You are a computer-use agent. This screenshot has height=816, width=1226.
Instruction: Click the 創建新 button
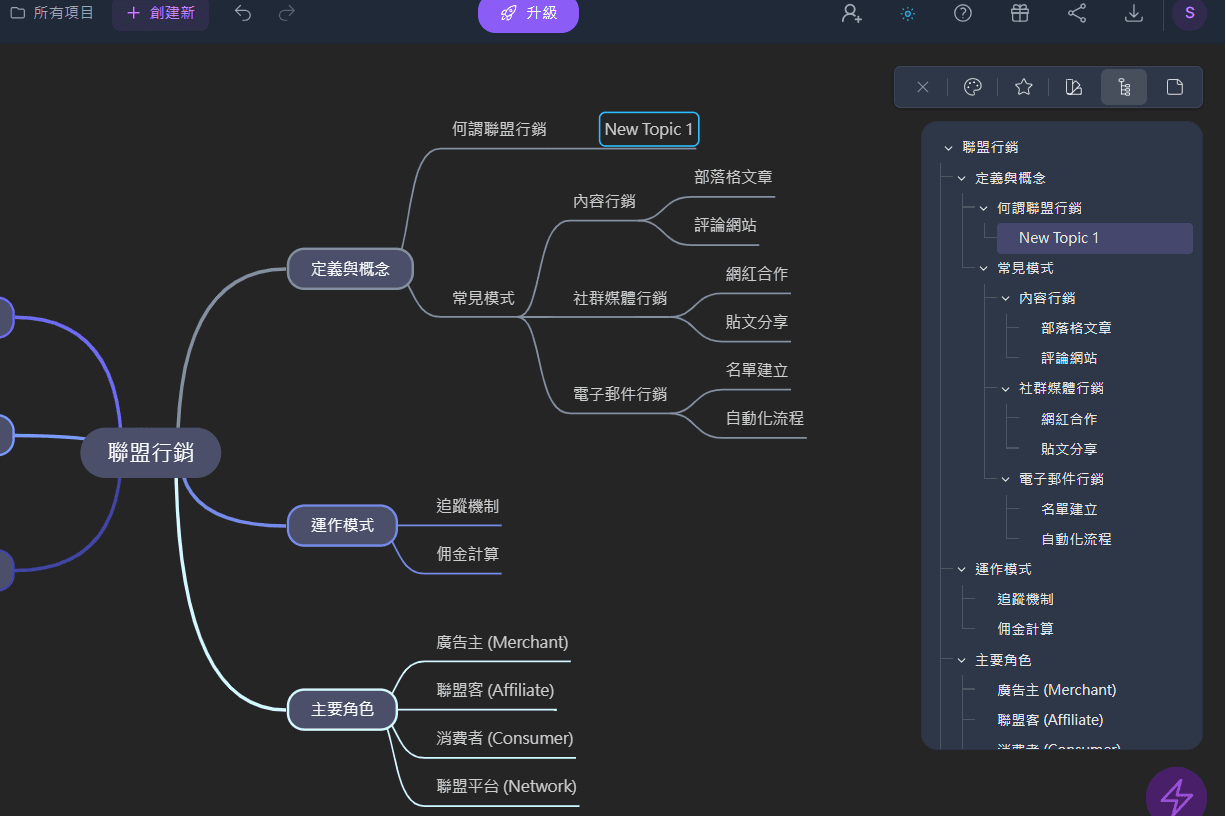click(160, 14)
